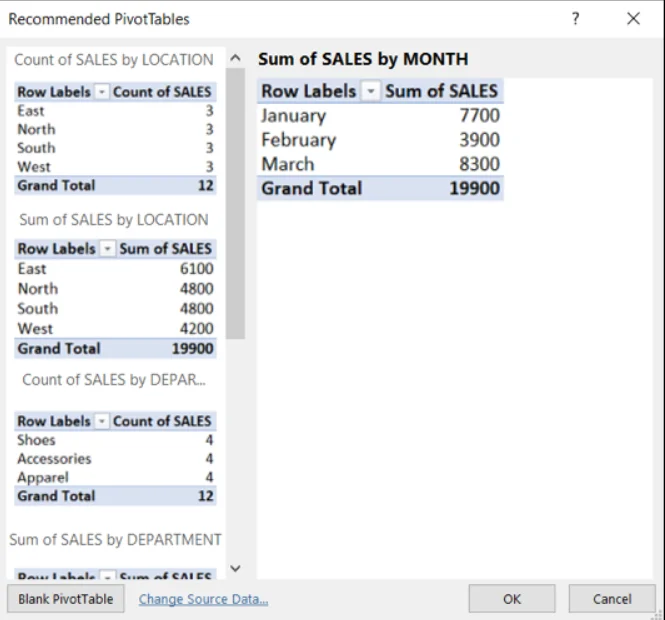This screenshot has width=665, height=620.
Task: Click the January row in preview
Action: (380, 115)
